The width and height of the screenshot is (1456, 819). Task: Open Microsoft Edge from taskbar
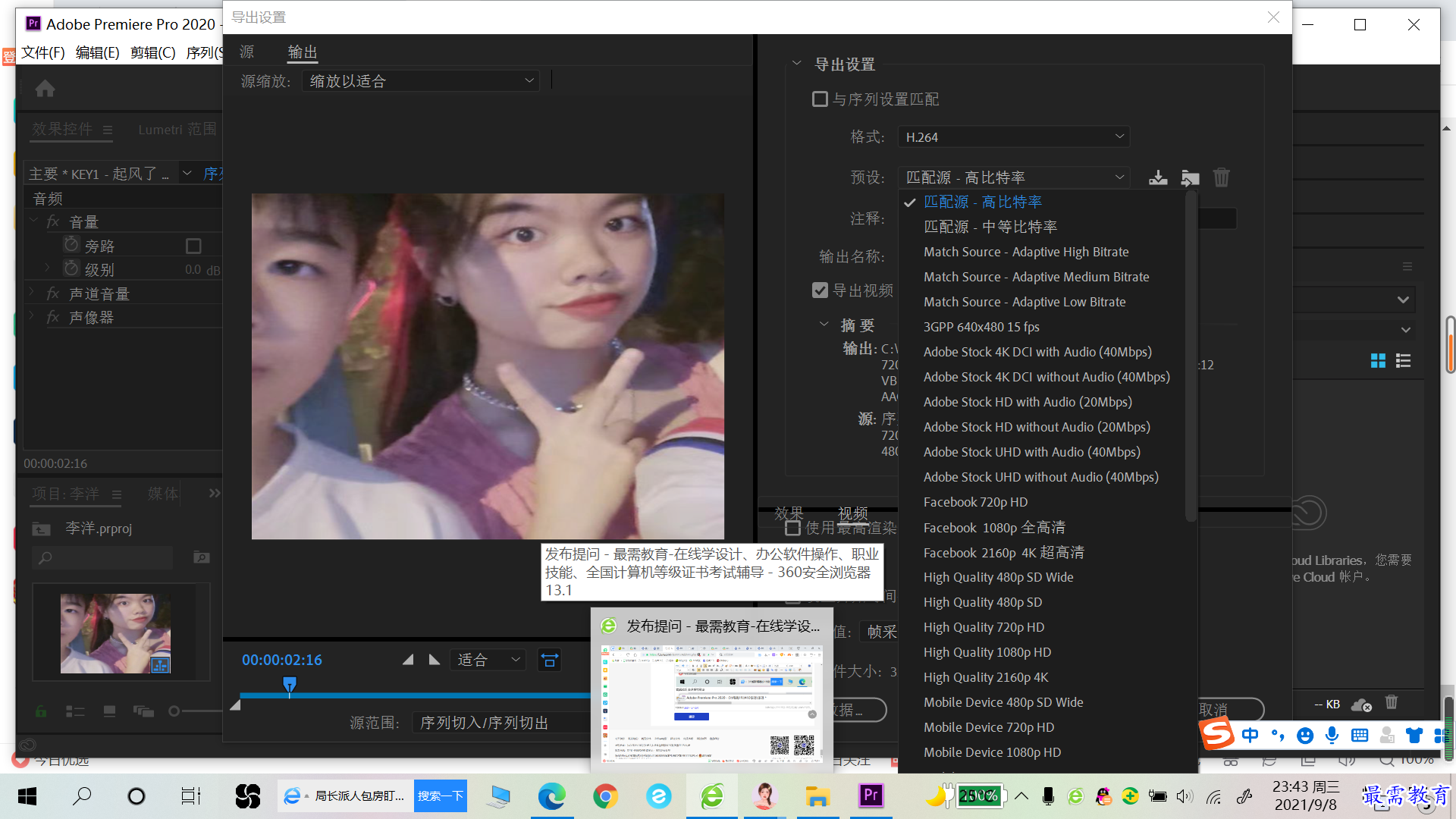551,795
